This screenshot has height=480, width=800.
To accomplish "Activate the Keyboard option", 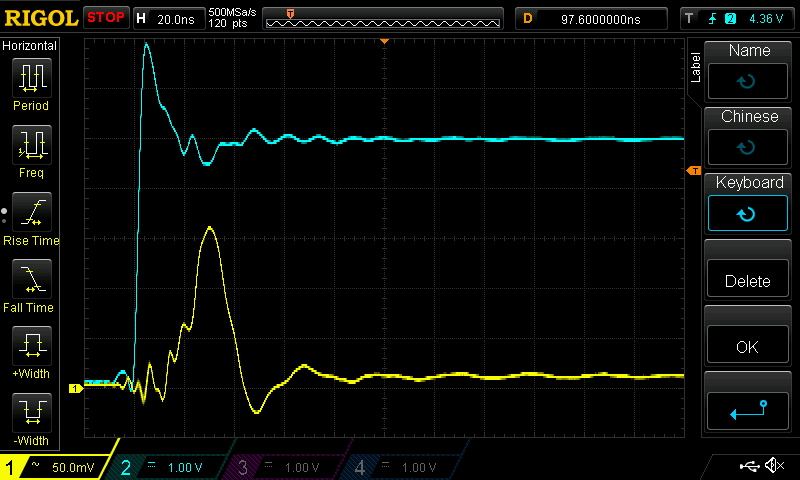I will point(747,203).
